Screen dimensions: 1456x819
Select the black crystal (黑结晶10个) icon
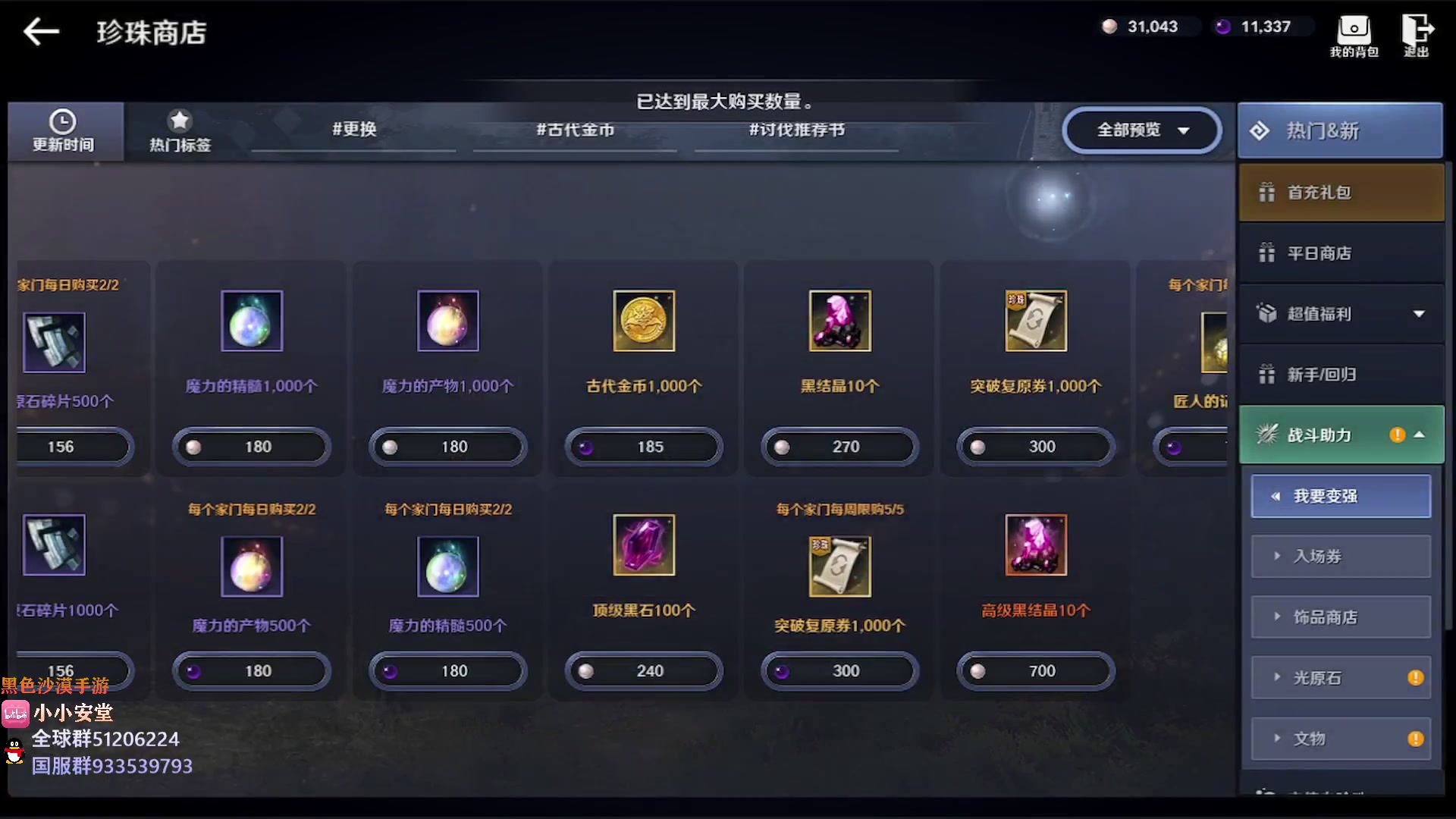point(839,321)
